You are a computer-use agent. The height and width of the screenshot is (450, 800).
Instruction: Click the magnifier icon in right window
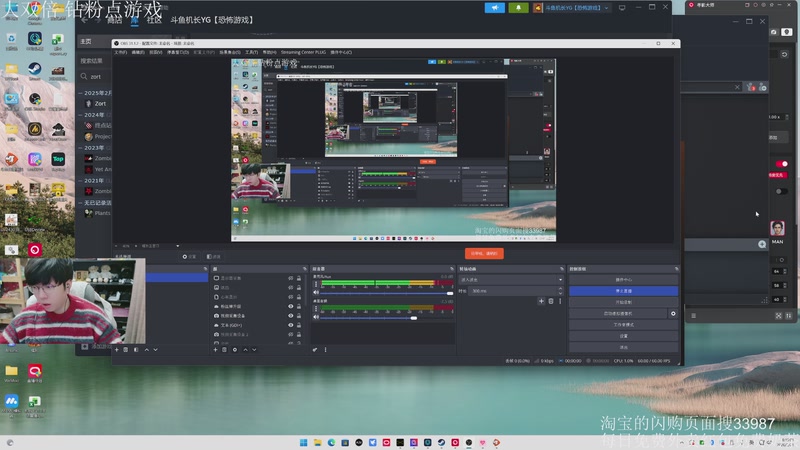click(762, 244)
